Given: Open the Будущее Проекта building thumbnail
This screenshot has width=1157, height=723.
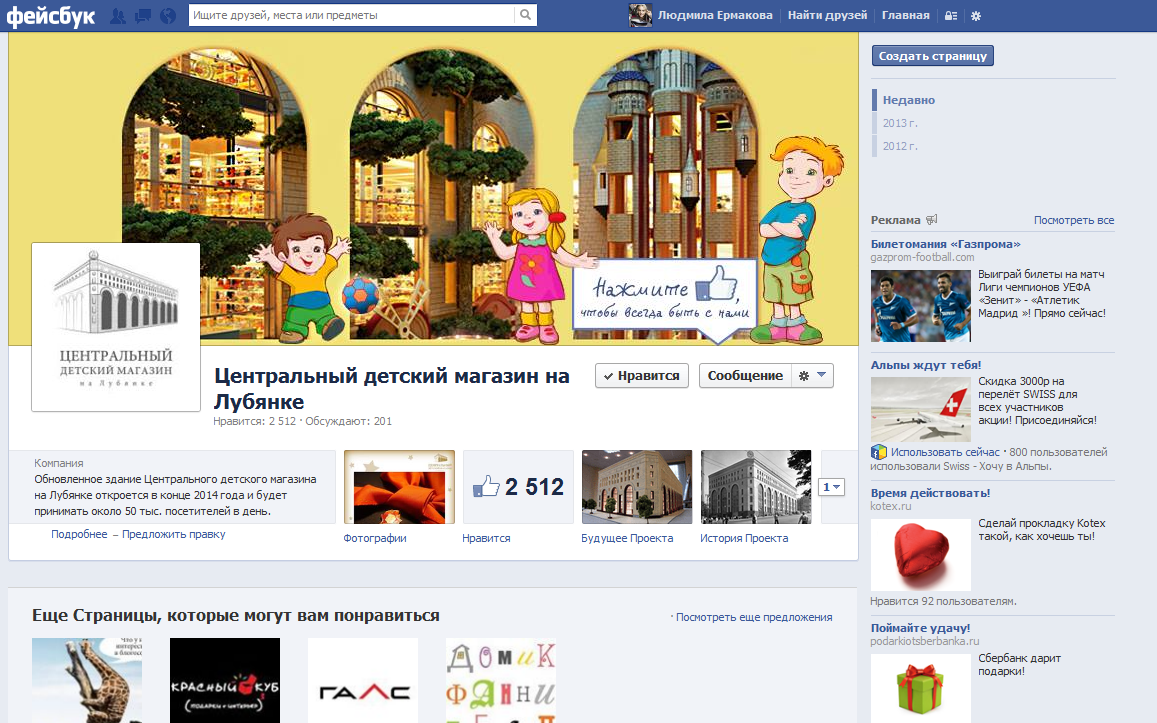Looking at the screenshot, I should (x=637, y=487).
